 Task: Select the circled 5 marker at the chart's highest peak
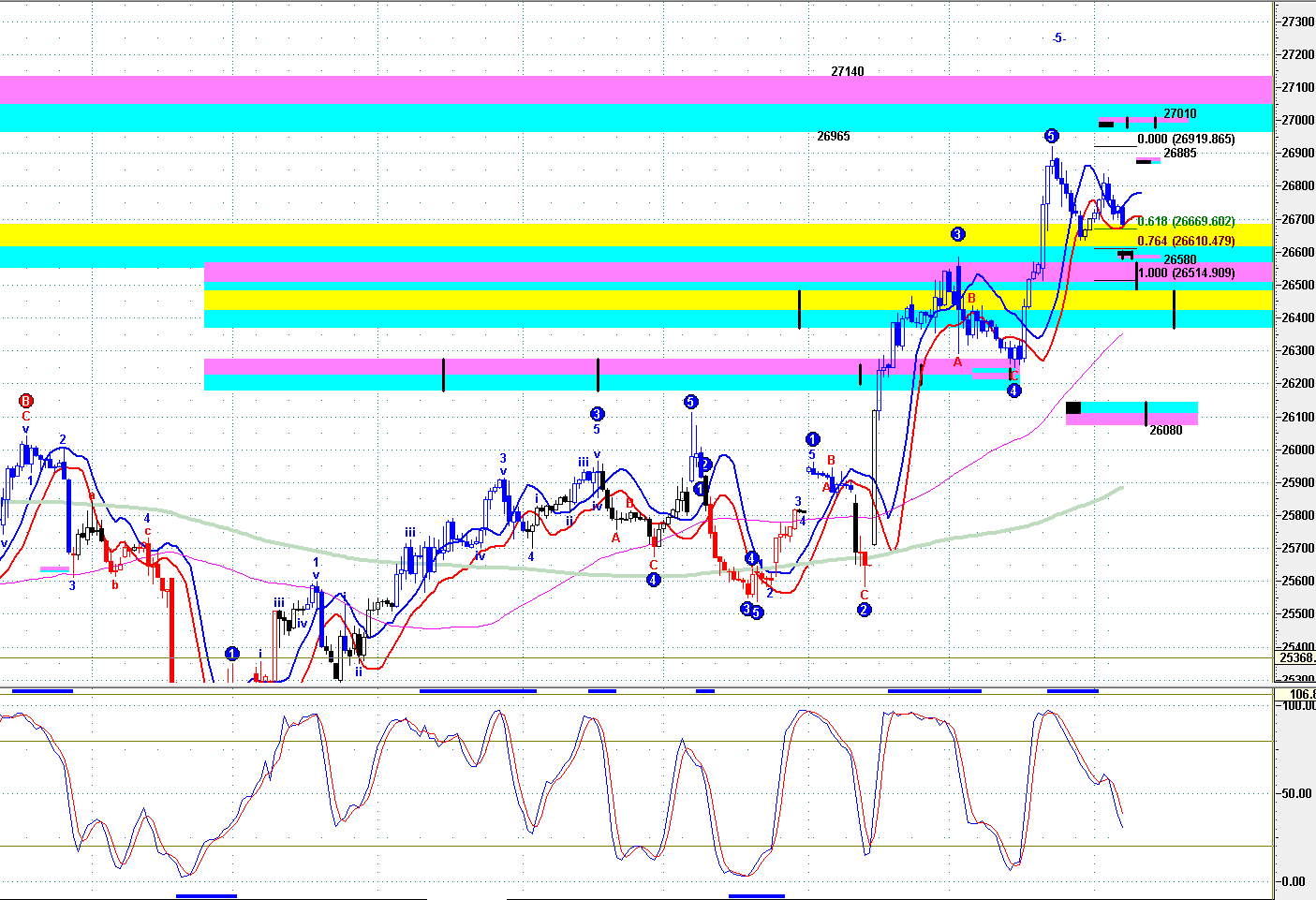[x=1051, y=136]
